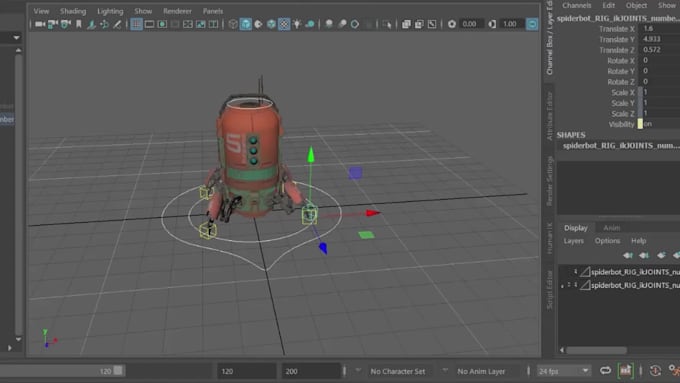
Task: Open the 24 fps frame rate dropdown
Action: pos(563,371)
